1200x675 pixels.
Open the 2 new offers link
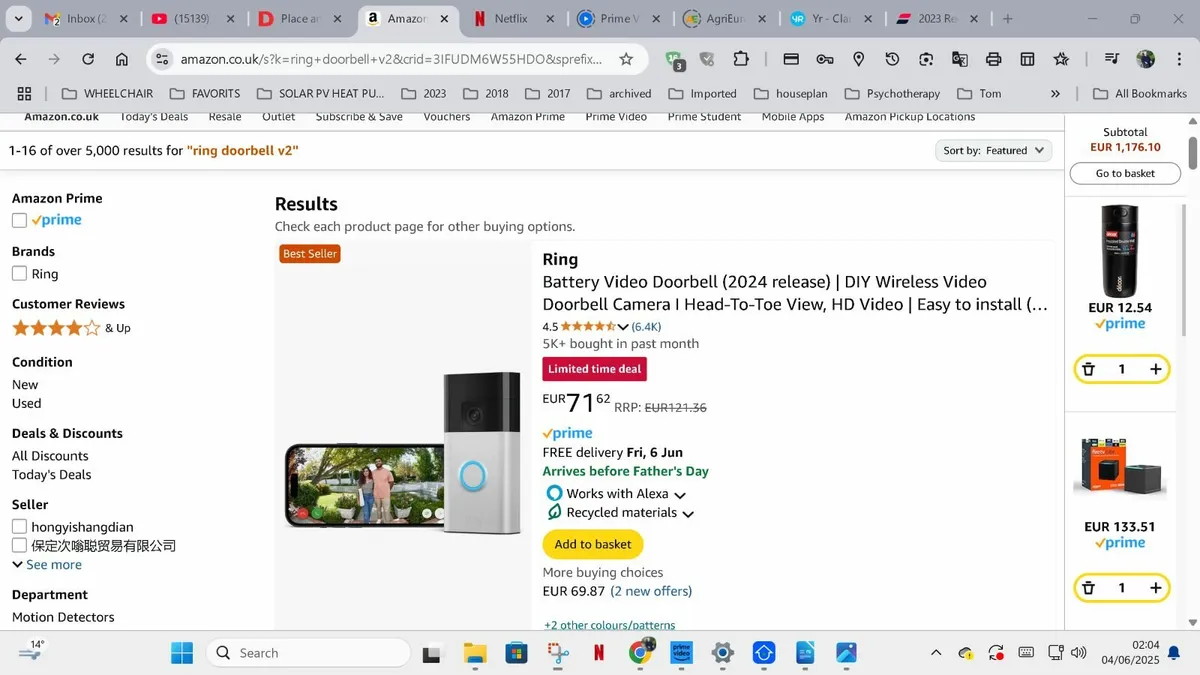tap(651, 591)
